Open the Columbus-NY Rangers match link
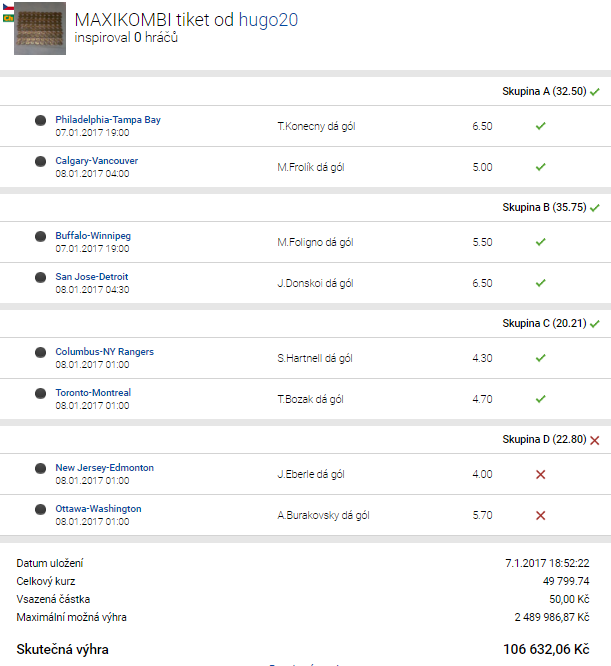Image resolution: width=611 pixels, height=666 pixels. [104, 352]
